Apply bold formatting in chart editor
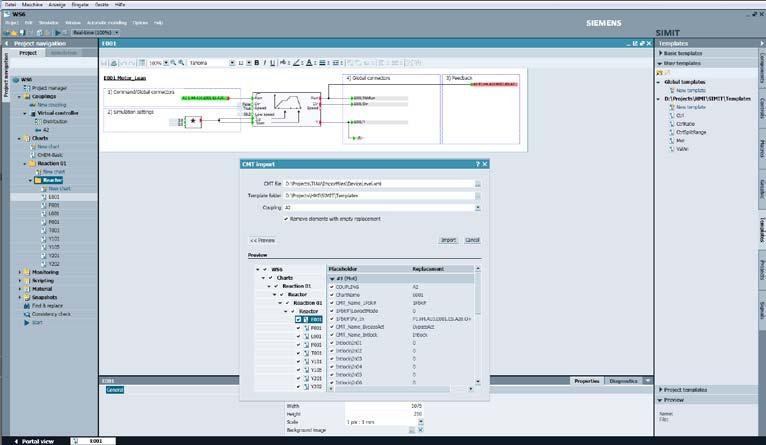Image resolution: width=766 pixels, height=445 pixels. [x=256, y=63]
